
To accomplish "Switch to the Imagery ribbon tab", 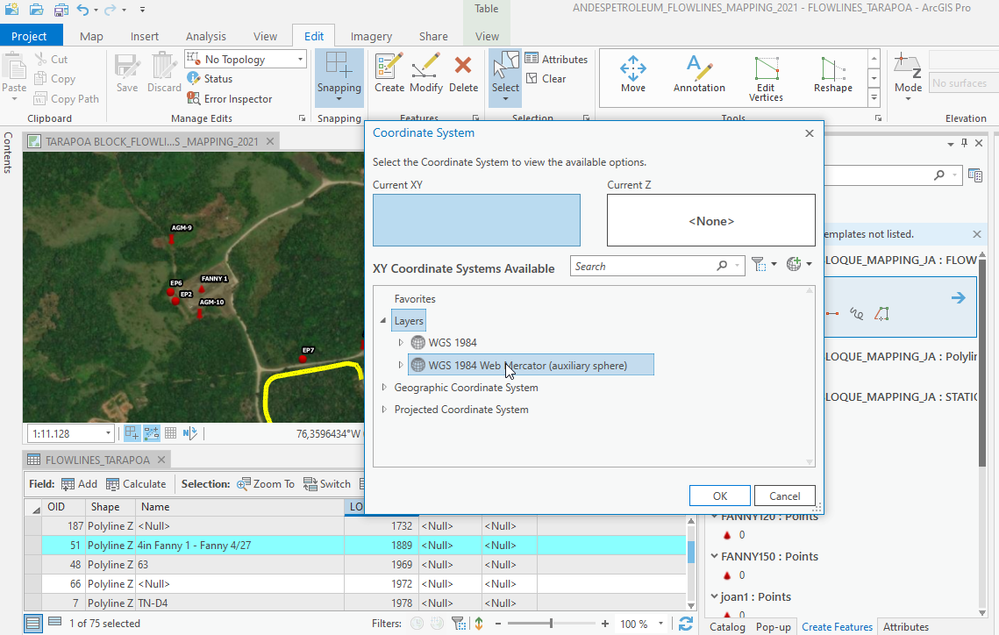I will (371, 36).
